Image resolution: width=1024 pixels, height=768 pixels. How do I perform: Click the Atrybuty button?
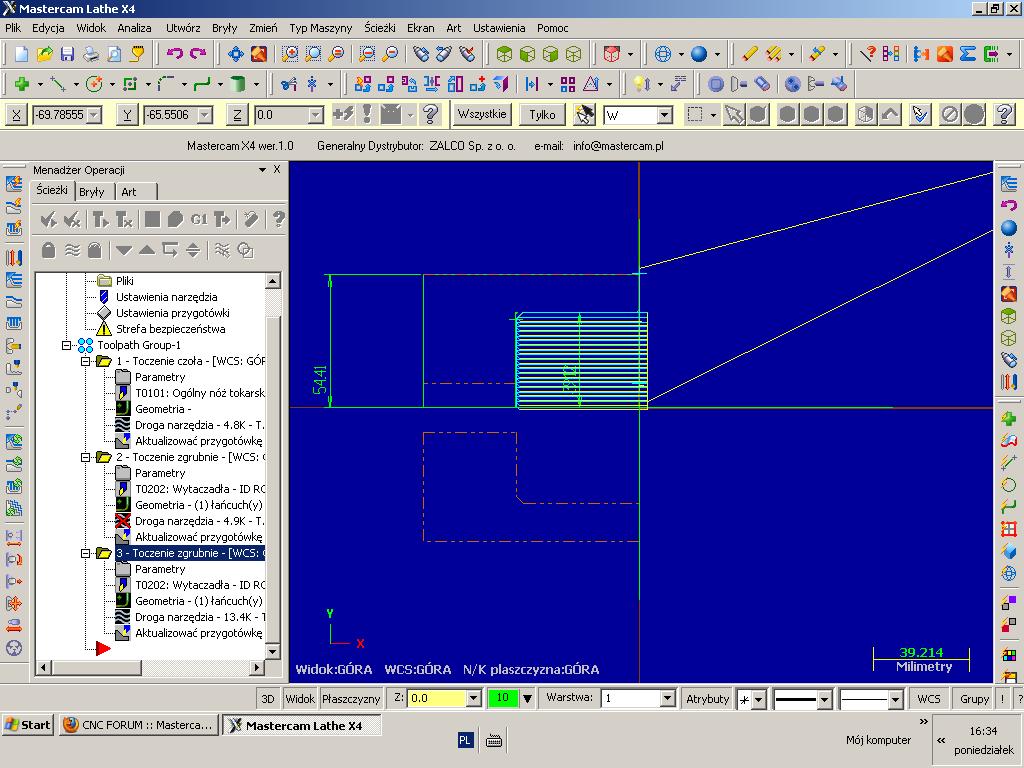coord(707,699)
